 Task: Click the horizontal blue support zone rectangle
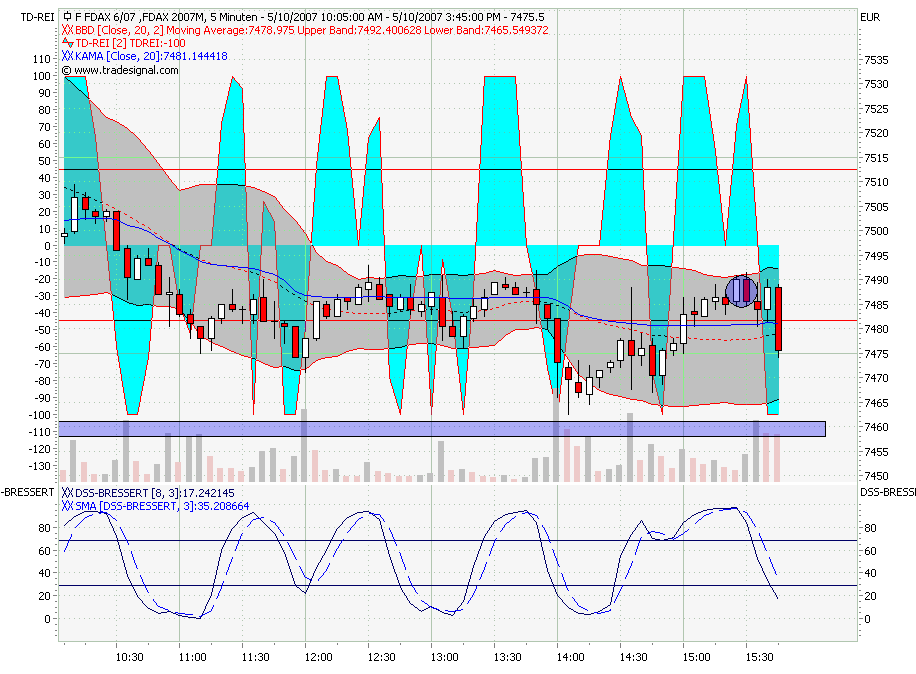(442, 429)
